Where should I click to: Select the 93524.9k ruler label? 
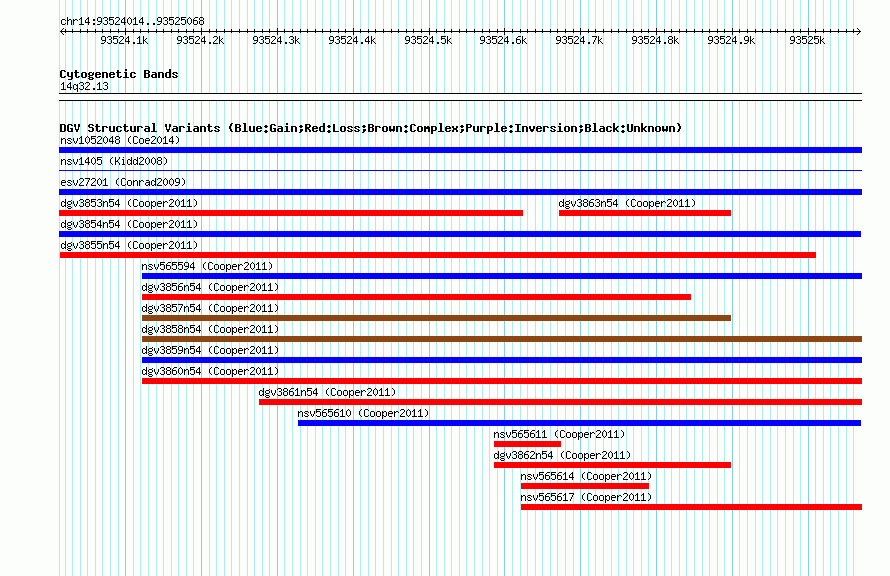click(x=731, y=40)
